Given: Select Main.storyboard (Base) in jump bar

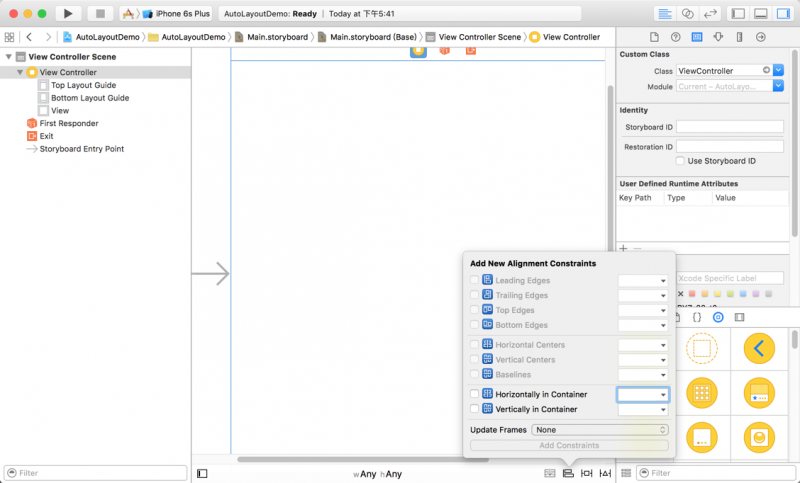Looking at the screenshot, I should click(x=366, y=37).
